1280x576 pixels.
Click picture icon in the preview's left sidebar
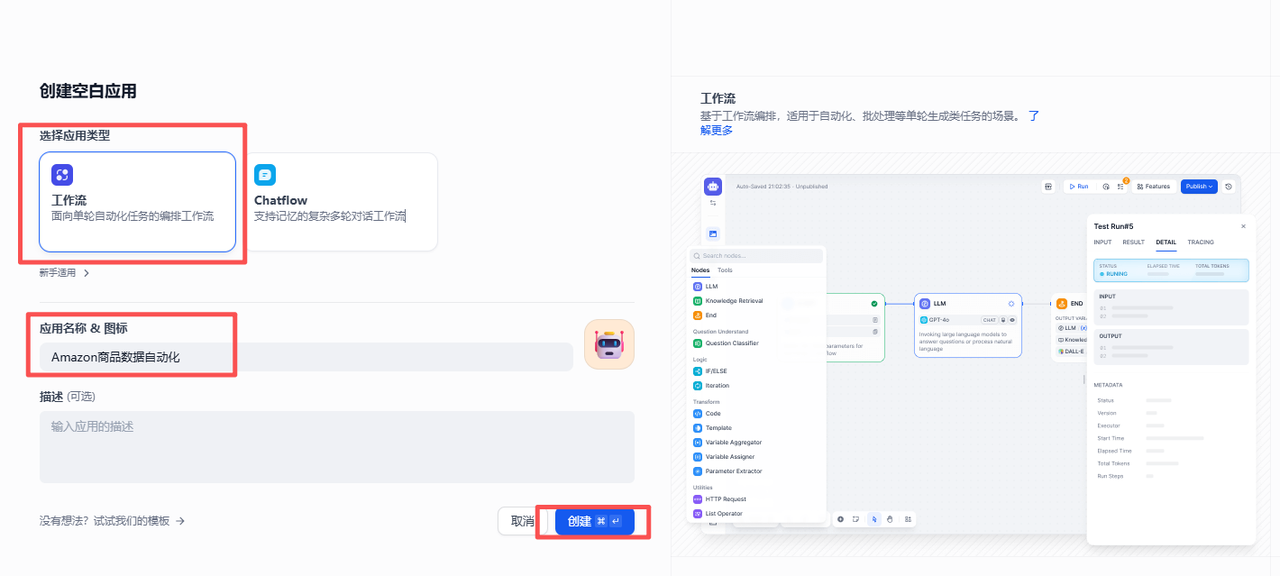click(x=713, y=234)
